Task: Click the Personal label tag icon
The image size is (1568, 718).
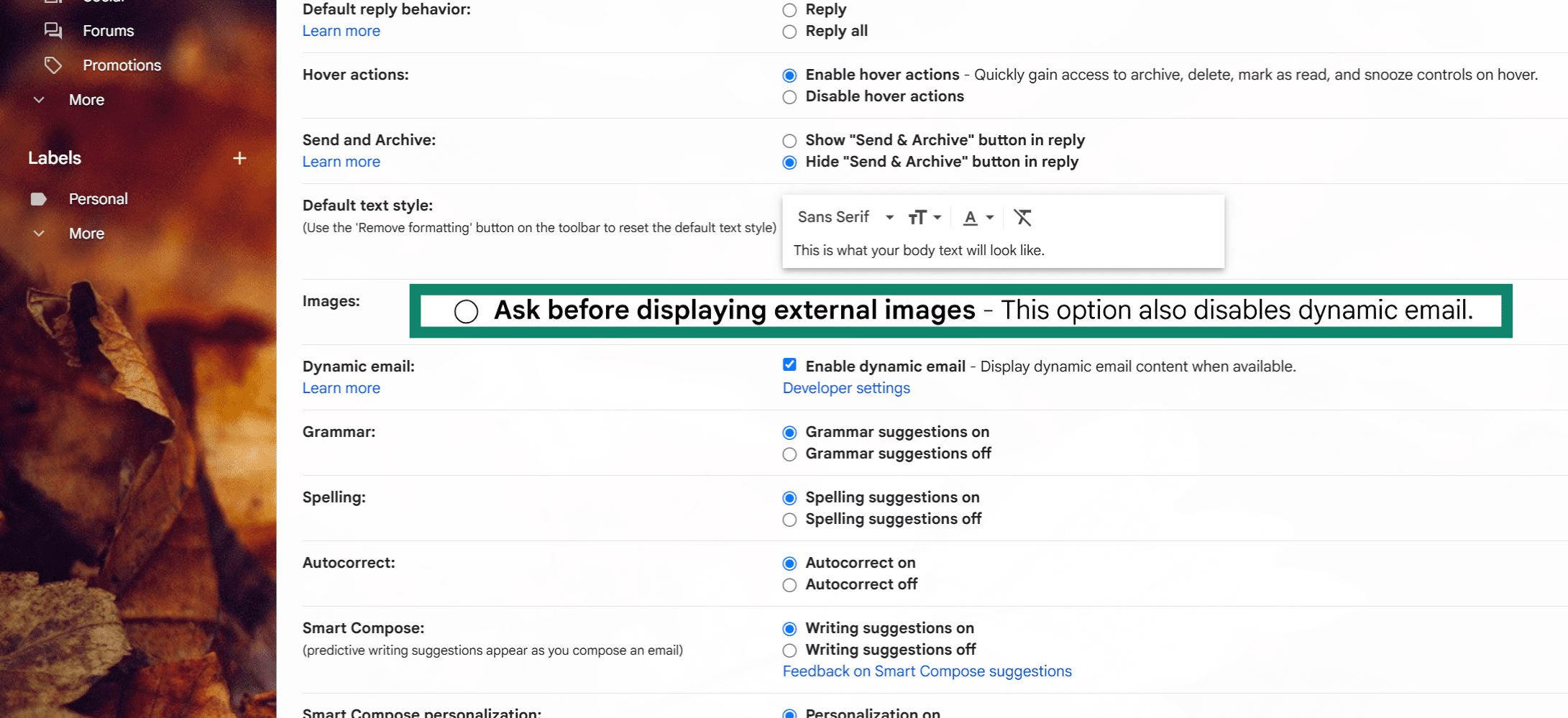Action: click(x=40, y=198)
